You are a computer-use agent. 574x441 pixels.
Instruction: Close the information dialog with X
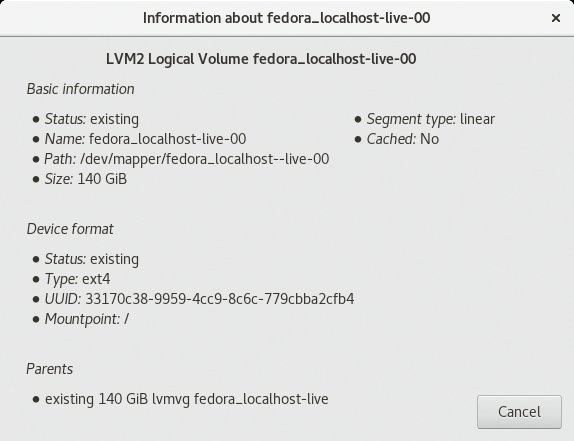tap(556, 18)
